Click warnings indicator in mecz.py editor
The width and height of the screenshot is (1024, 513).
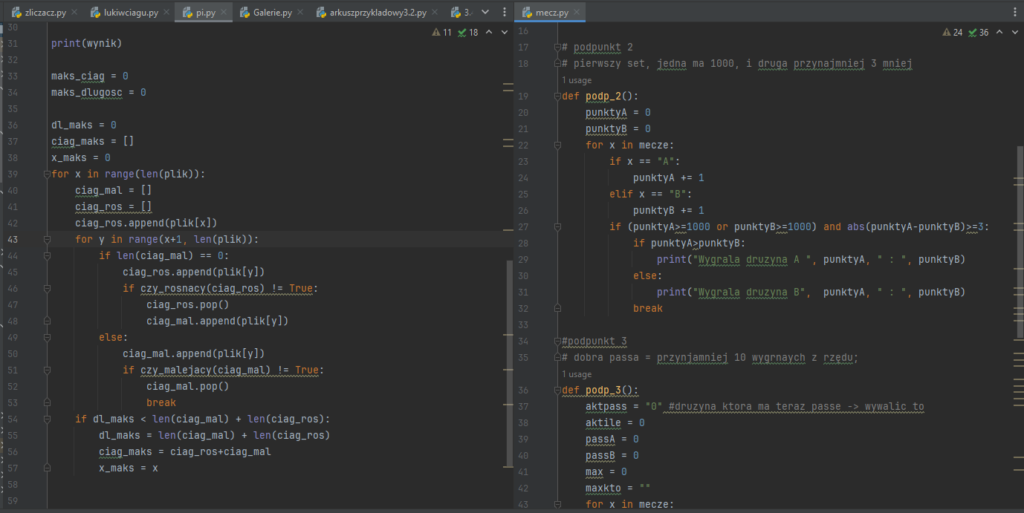click(x=952, y=33)
